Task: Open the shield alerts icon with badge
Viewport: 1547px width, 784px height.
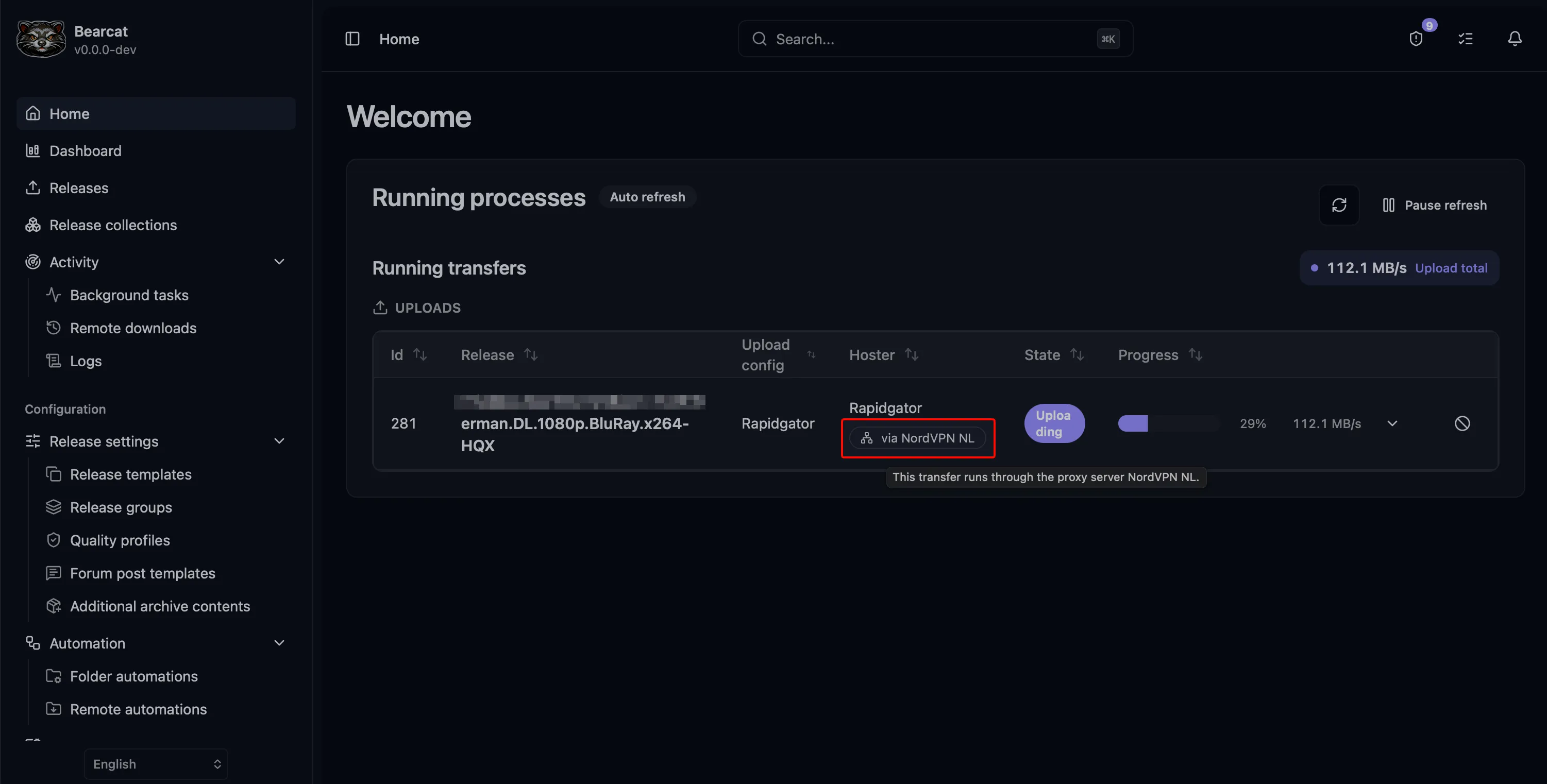Action: (x=1416, y=39)
